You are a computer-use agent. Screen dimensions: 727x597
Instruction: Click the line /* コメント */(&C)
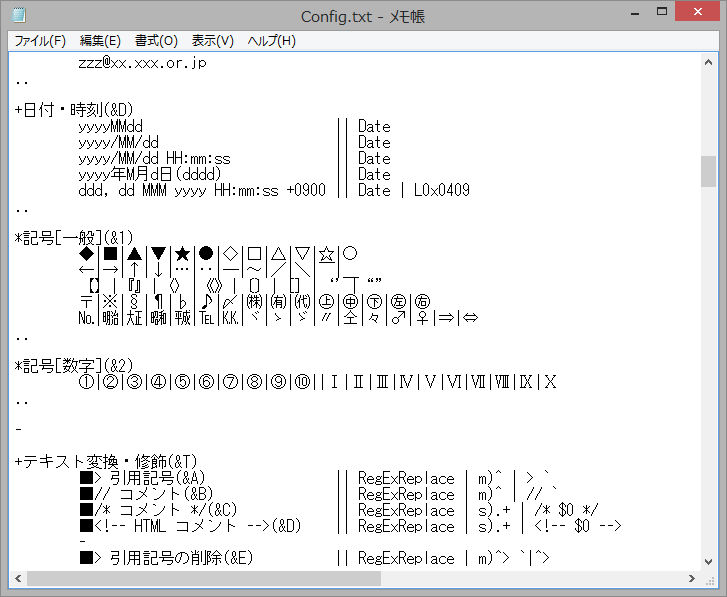coord(158,510)
